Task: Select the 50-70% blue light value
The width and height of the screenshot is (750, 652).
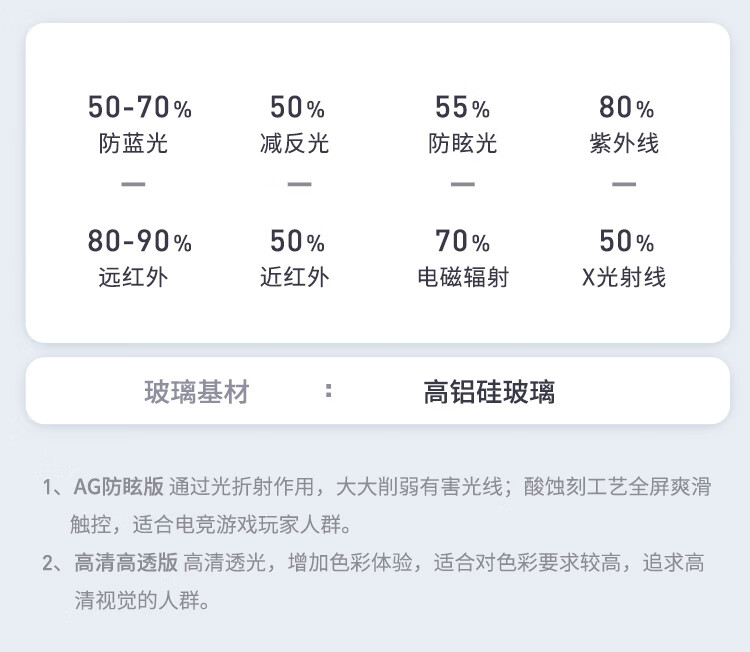Action: pos(139,107)
